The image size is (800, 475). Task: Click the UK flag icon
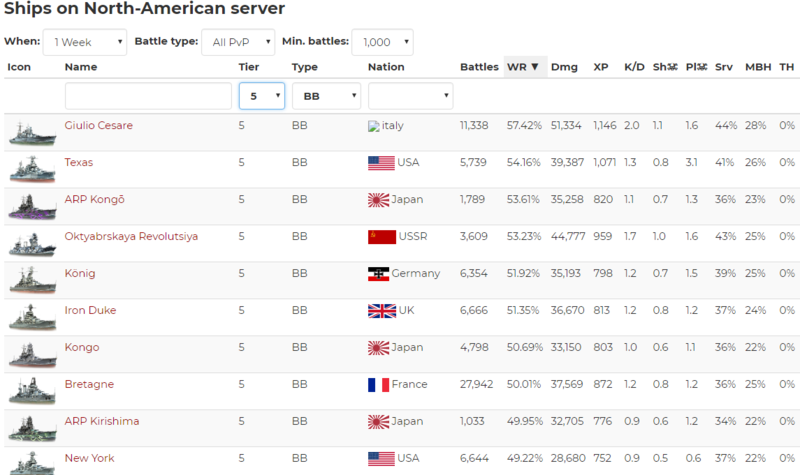pyautogui.click(x=381, y=311)
